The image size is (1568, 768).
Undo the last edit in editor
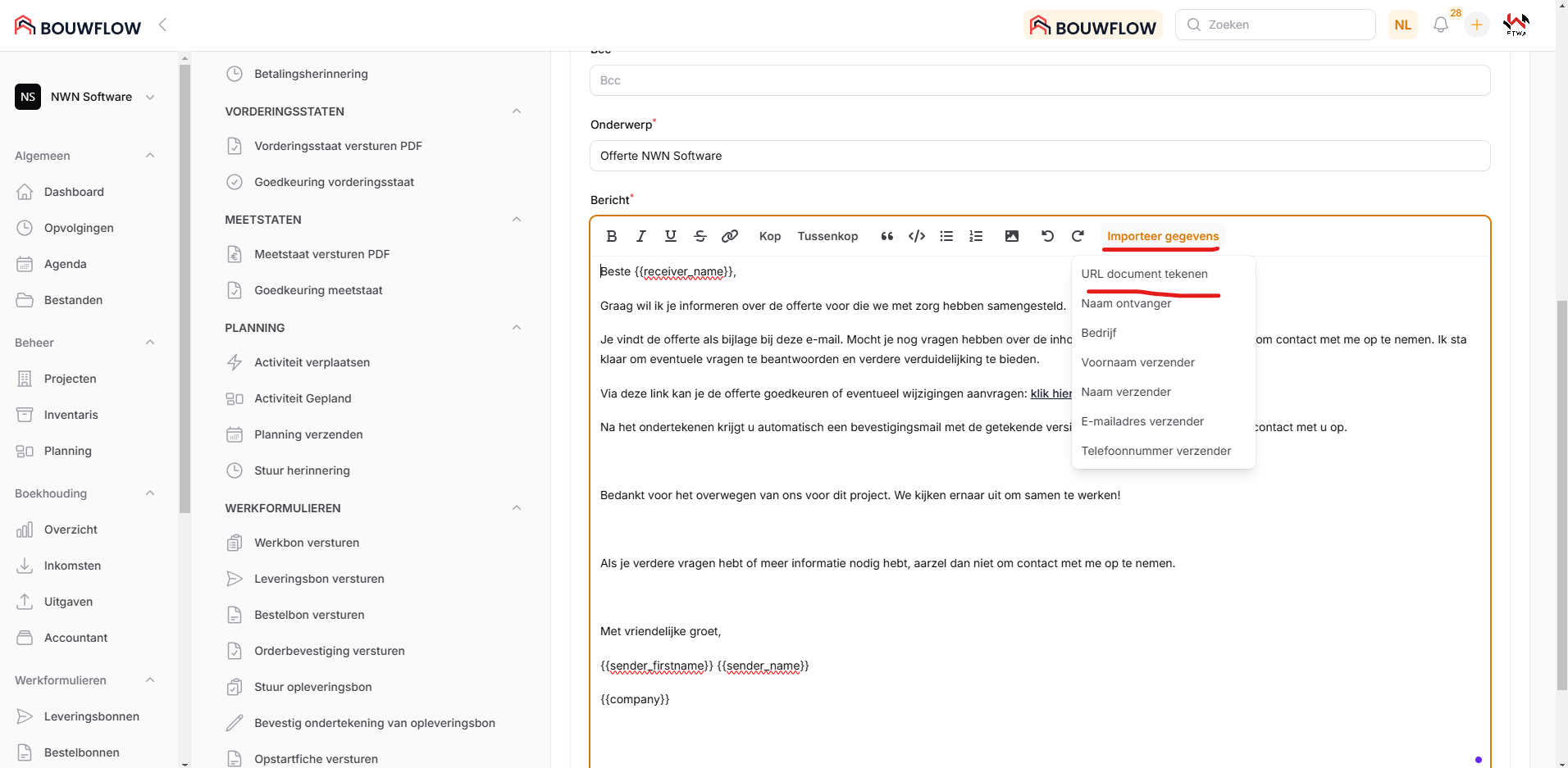click(1047, 236)
